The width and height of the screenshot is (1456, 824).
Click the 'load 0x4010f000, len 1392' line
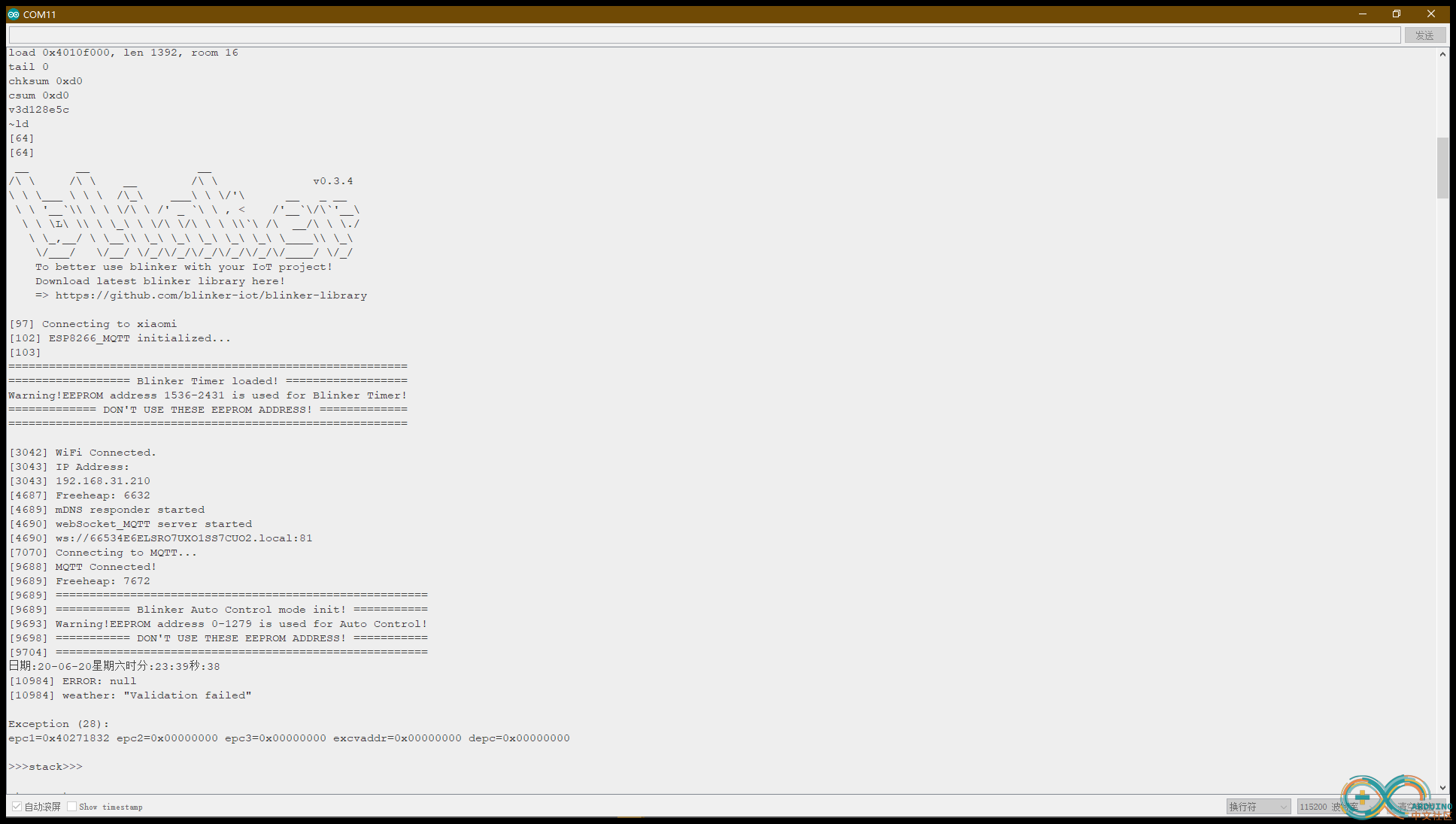click(x=123, y=53)
